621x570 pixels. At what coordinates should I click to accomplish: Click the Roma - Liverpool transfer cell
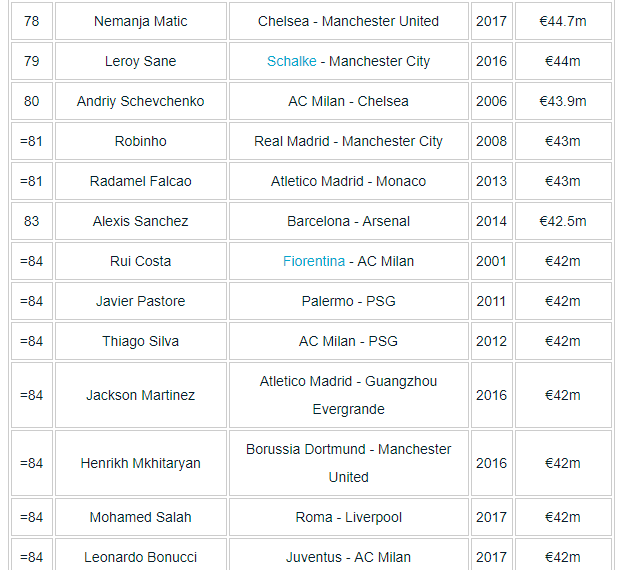348,517
